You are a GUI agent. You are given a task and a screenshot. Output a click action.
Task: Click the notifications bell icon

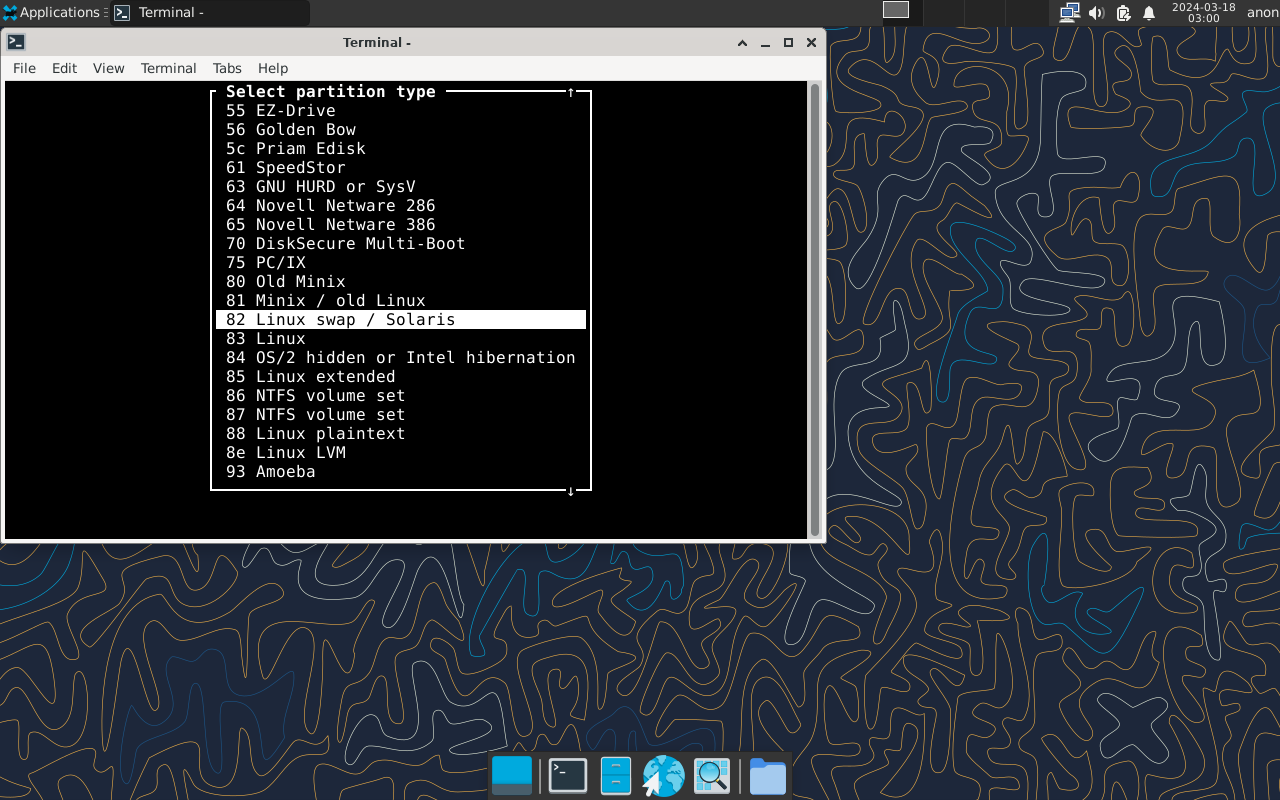tap(1149, 13)
